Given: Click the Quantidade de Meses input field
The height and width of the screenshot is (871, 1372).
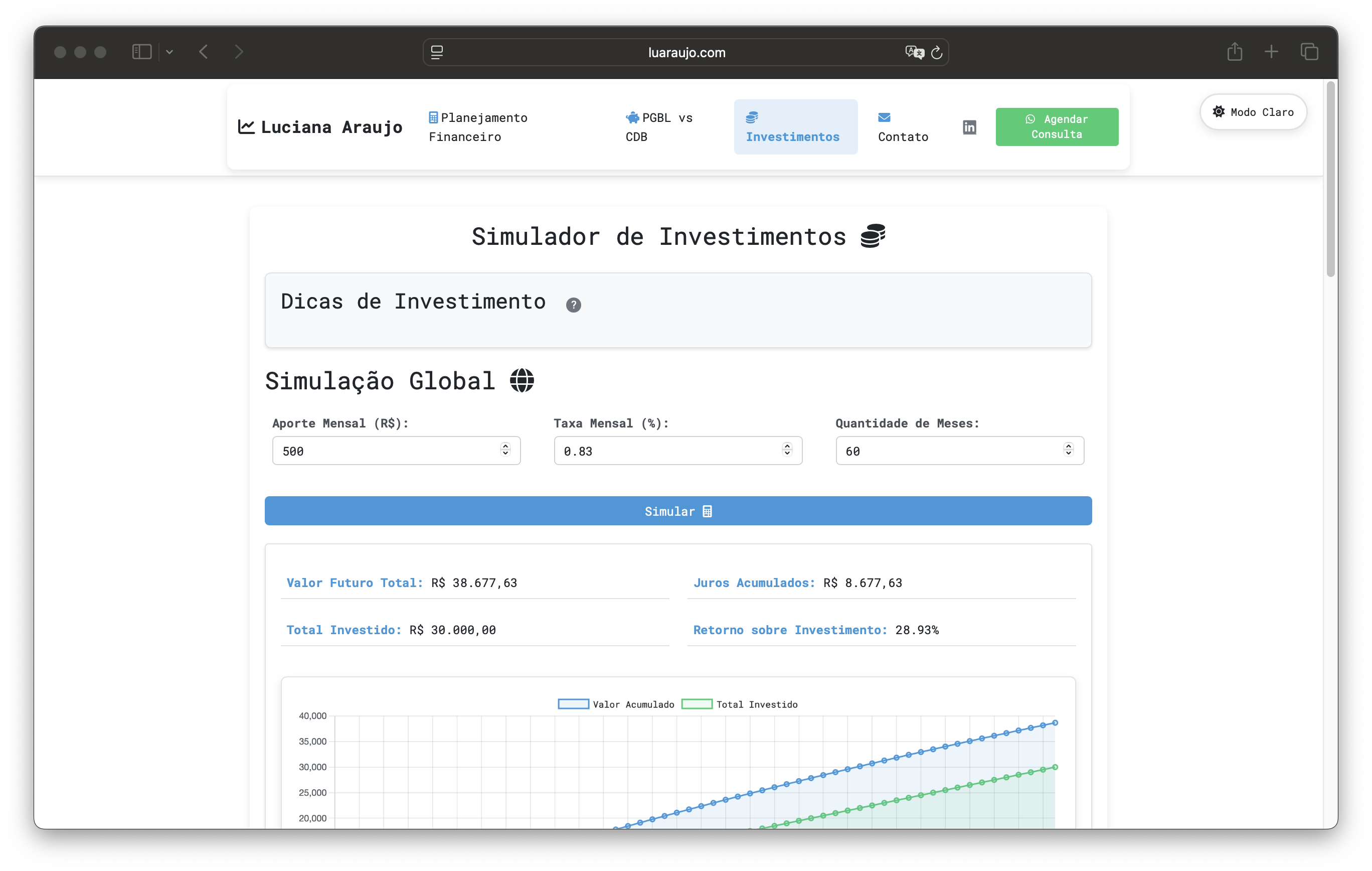Looking at the screenshot, I should point(959,451).
